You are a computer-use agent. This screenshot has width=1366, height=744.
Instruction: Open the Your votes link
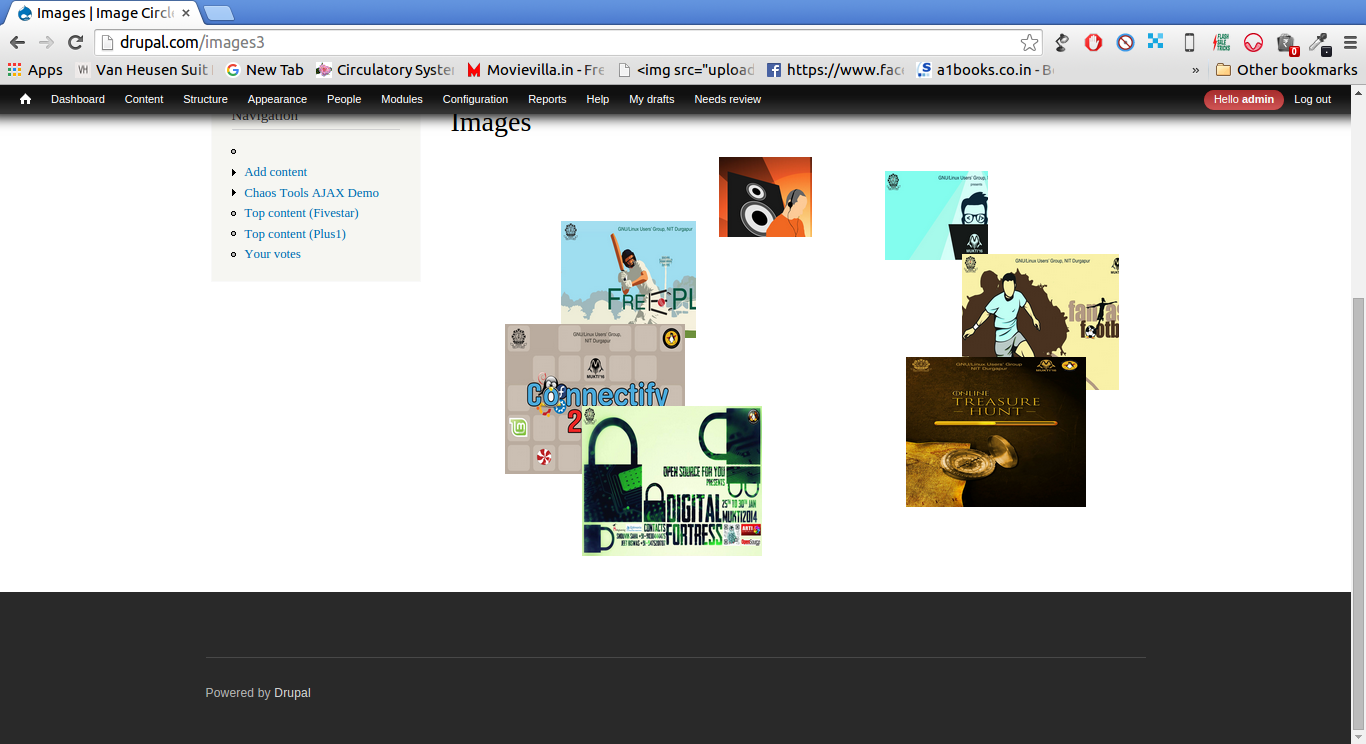point(273,254)
